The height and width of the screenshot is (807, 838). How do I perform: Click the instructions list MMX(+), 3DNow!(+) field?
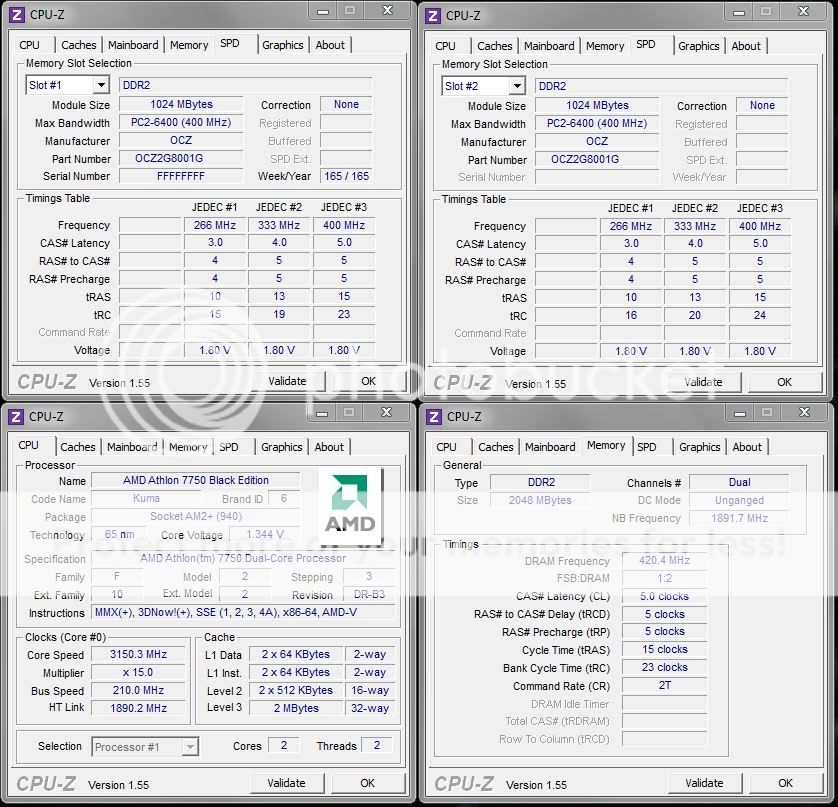tap(244, 612)
